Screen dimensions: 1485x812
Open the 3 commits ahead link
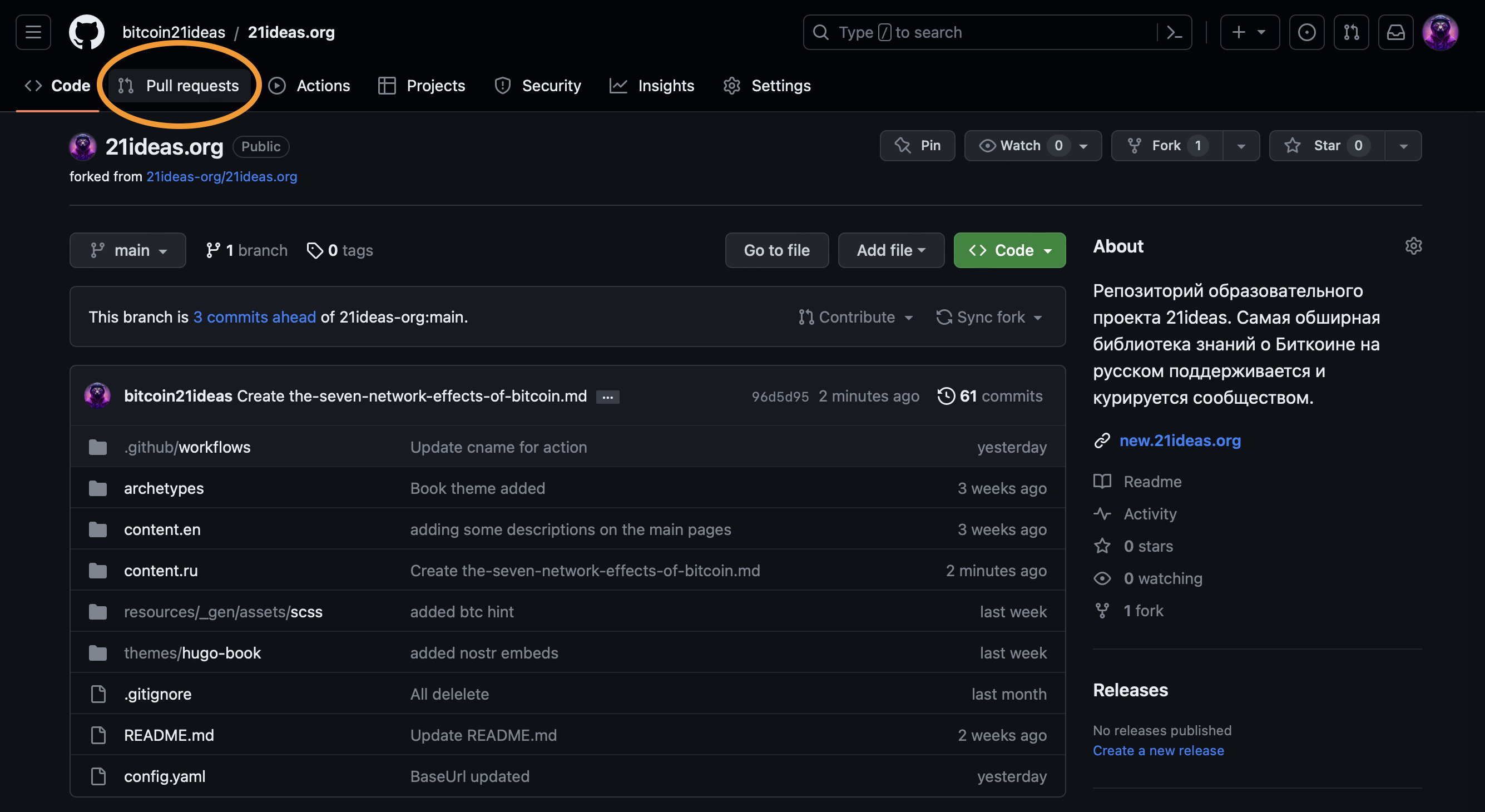pyautogui.click(x=254, y=317)
